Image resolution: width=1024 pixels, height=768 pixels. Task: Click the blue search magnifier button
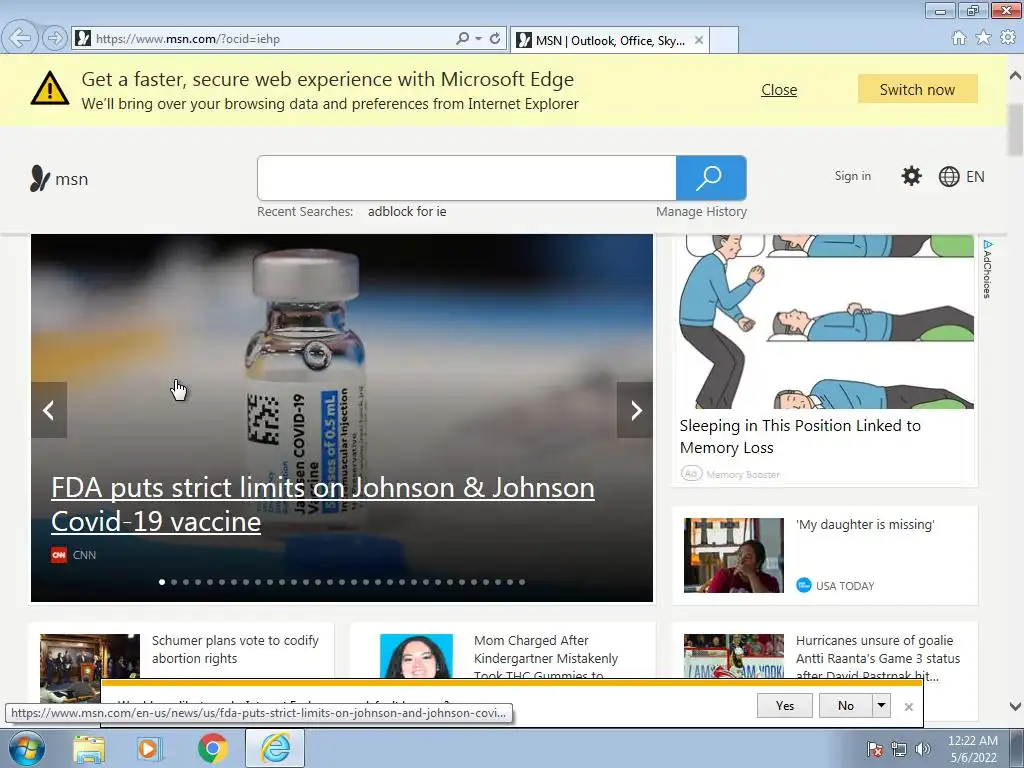[x=711, y=178]
